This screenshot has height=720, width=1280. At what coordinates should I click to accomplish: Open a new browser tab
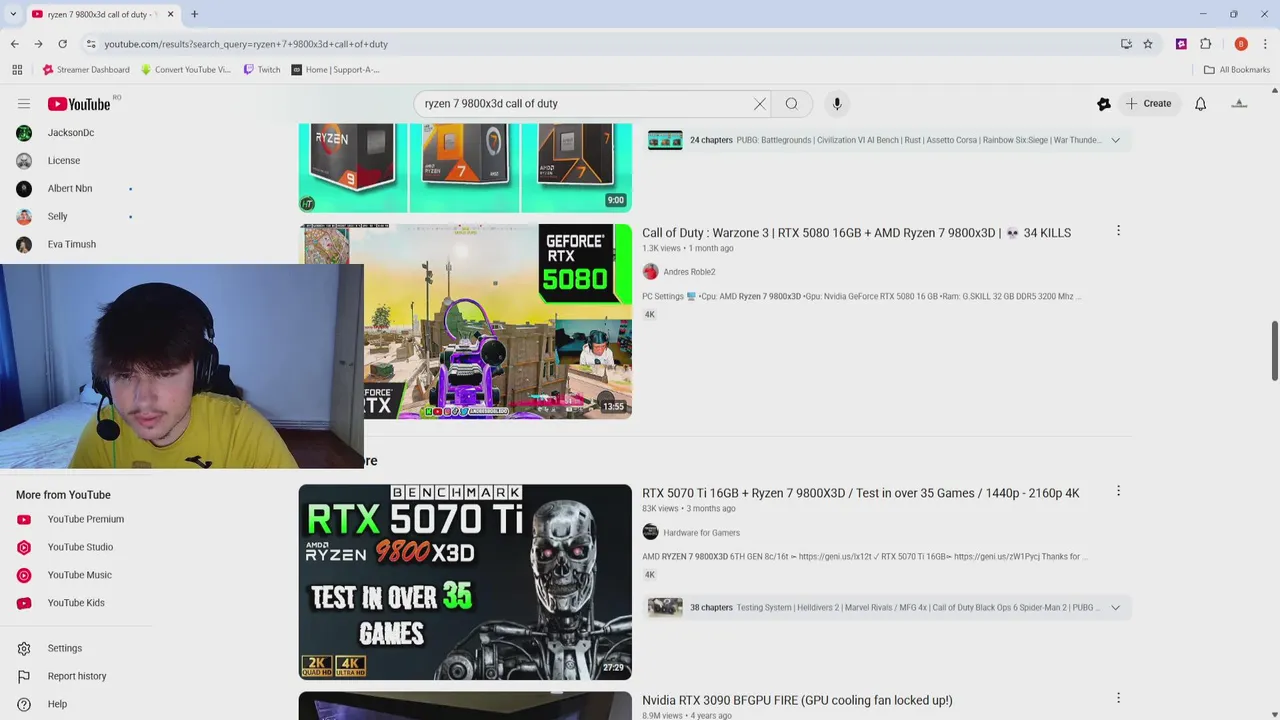pyautogui.click(x=194, y=14)
